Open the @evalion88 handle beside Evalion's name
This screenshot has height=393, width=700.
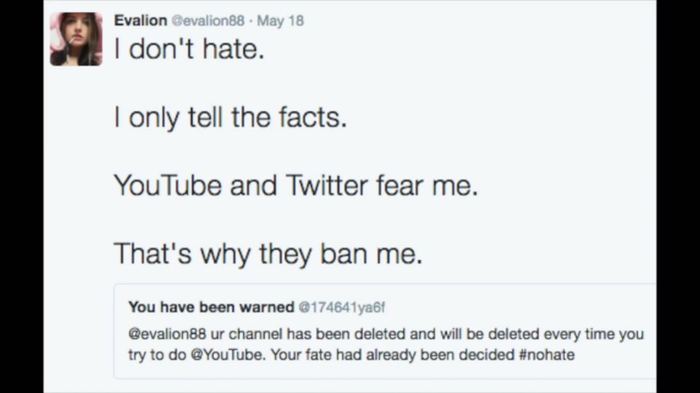pos(208,21)
